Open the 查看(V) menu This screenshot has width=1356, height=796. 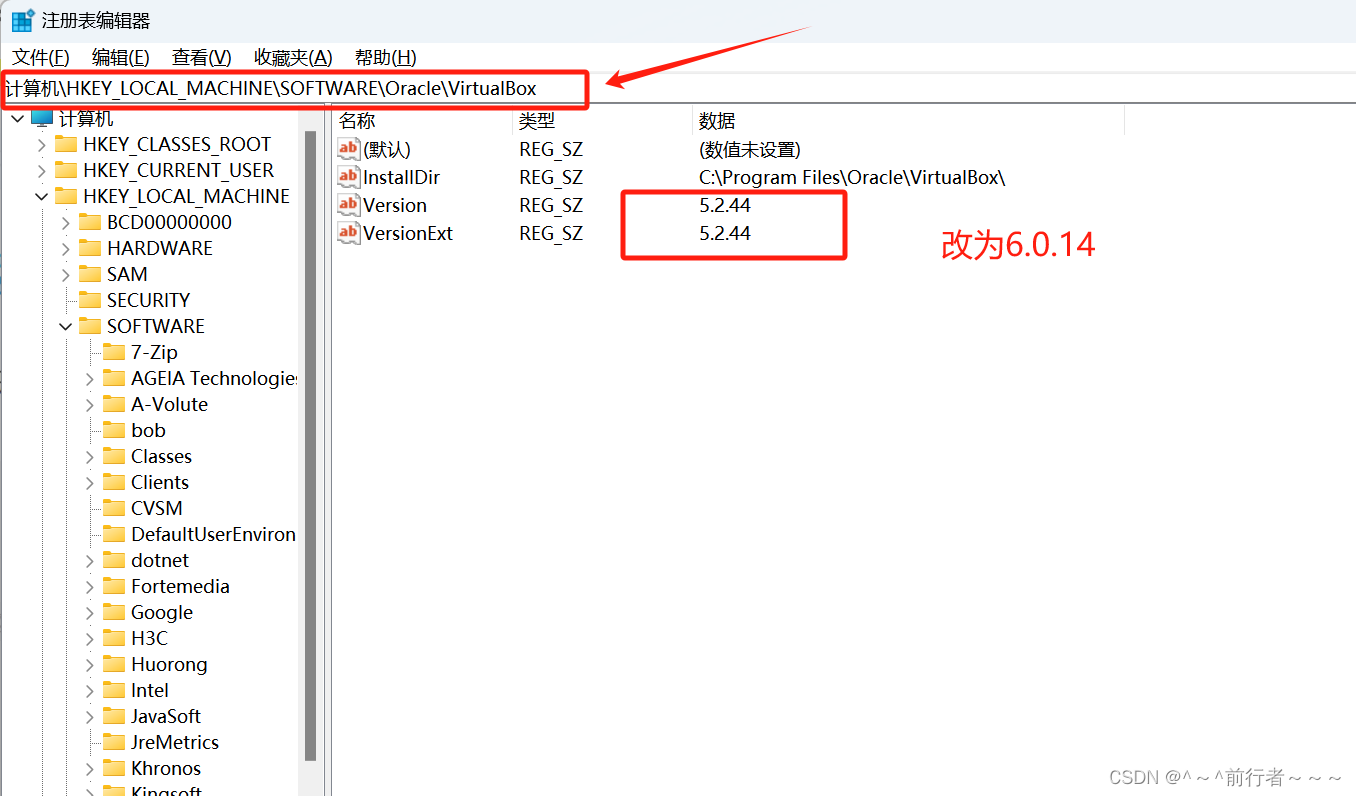tap(201, 57)
